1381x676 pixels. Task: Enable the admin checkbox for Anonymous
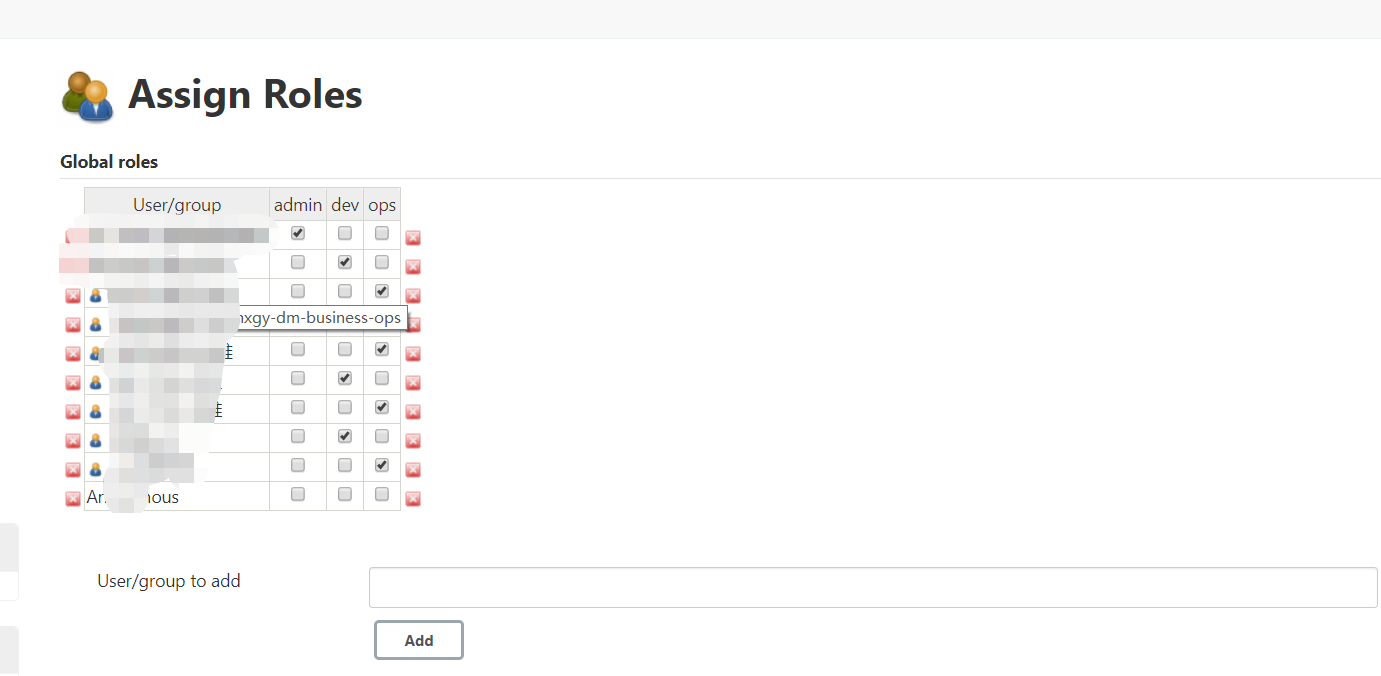(x=298, y=494)
